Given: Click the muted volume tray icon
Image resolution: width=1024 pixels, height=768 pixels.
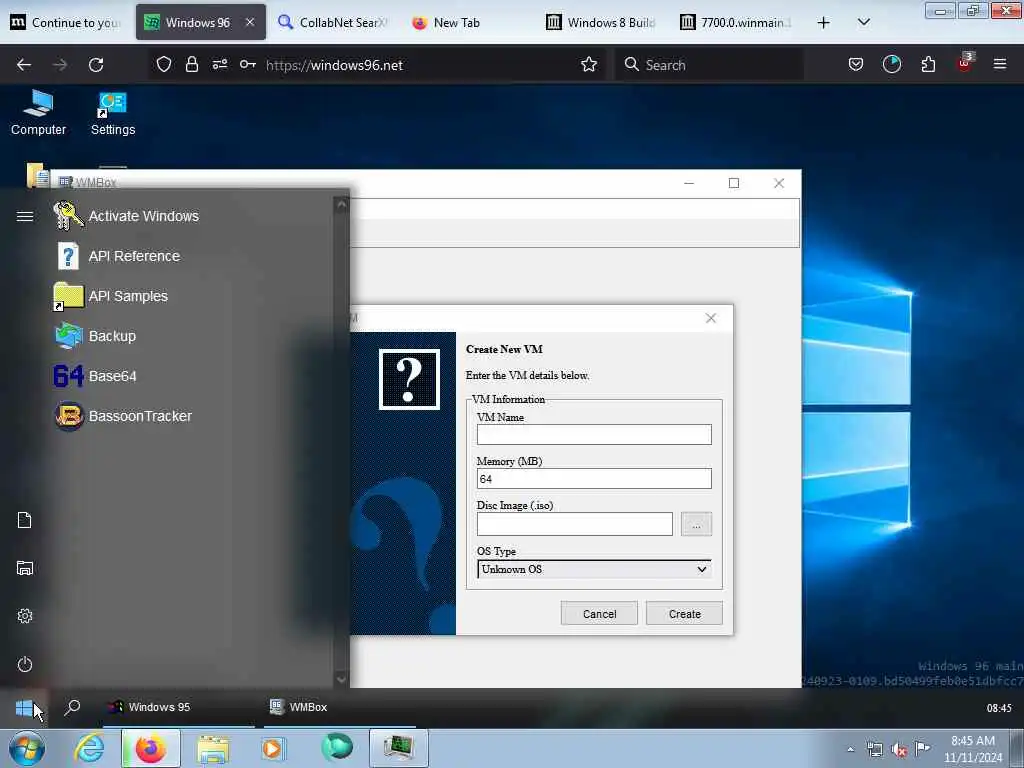Looking at the screenshot, I should click(x=899, y=749).
